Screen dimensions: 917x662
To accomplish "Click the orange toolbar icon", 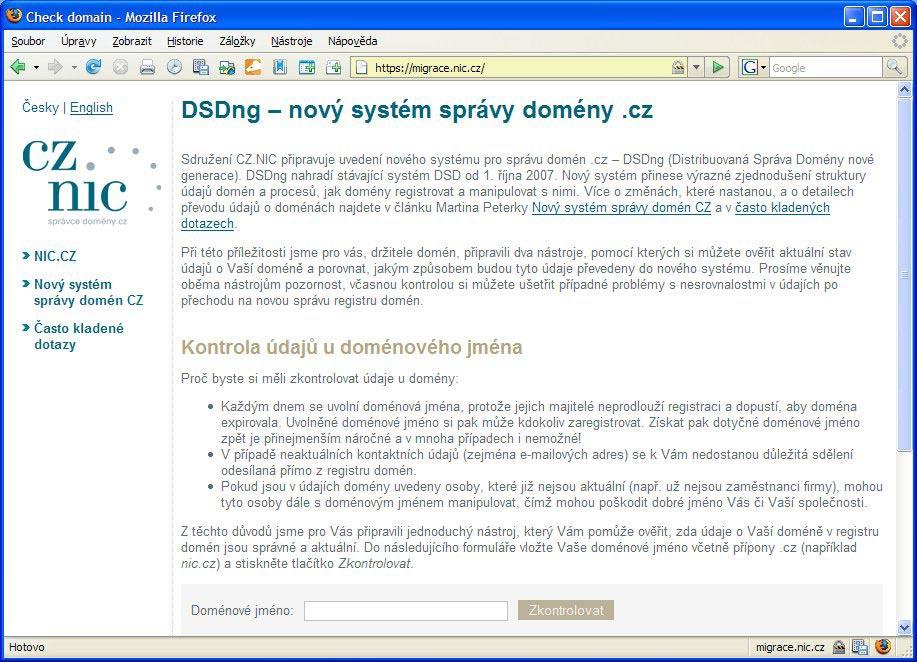I will [x=253, y=67].
